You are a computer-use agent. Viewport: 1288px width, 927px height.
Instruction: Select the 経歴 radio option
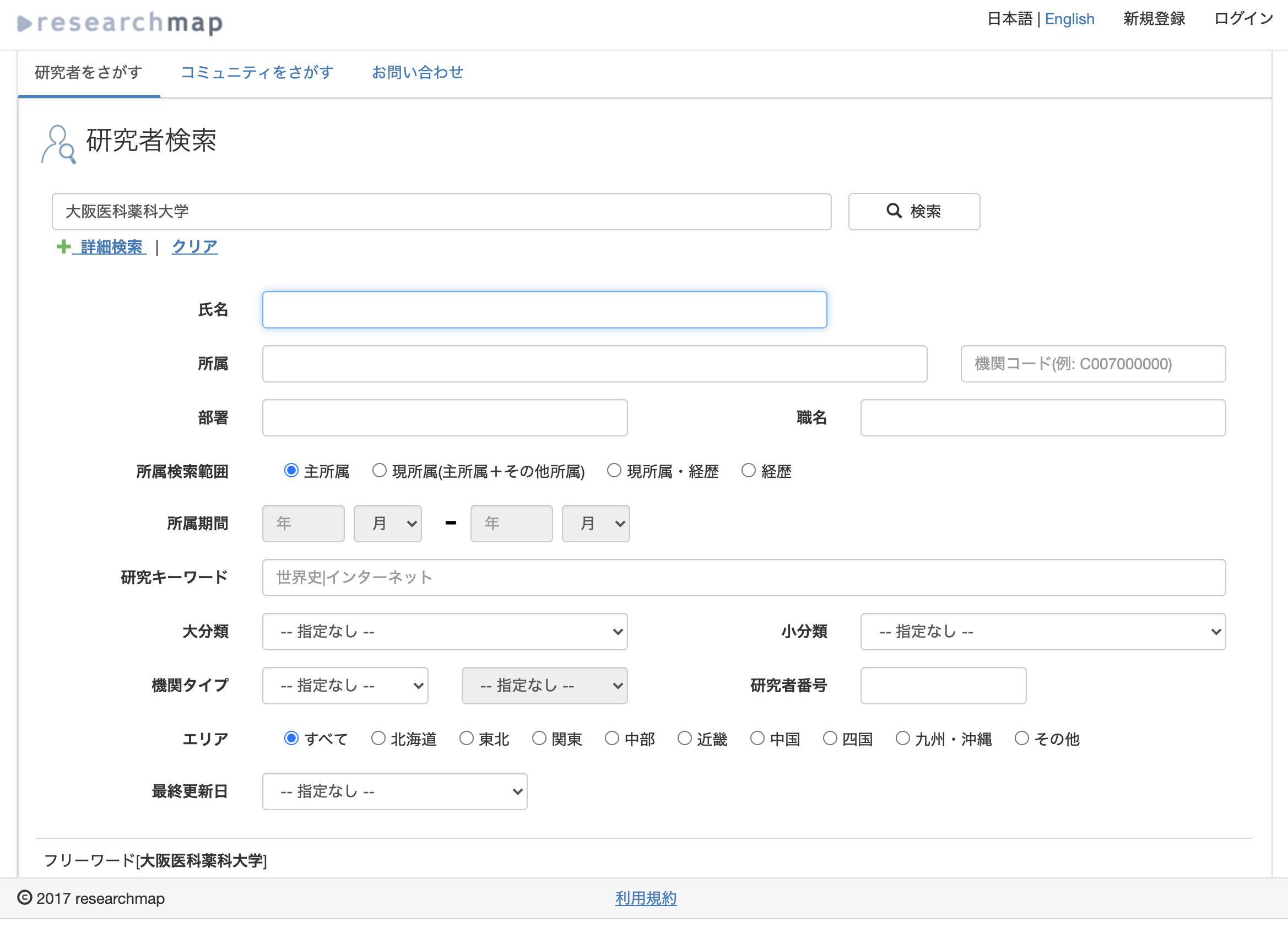click(749, 470)
